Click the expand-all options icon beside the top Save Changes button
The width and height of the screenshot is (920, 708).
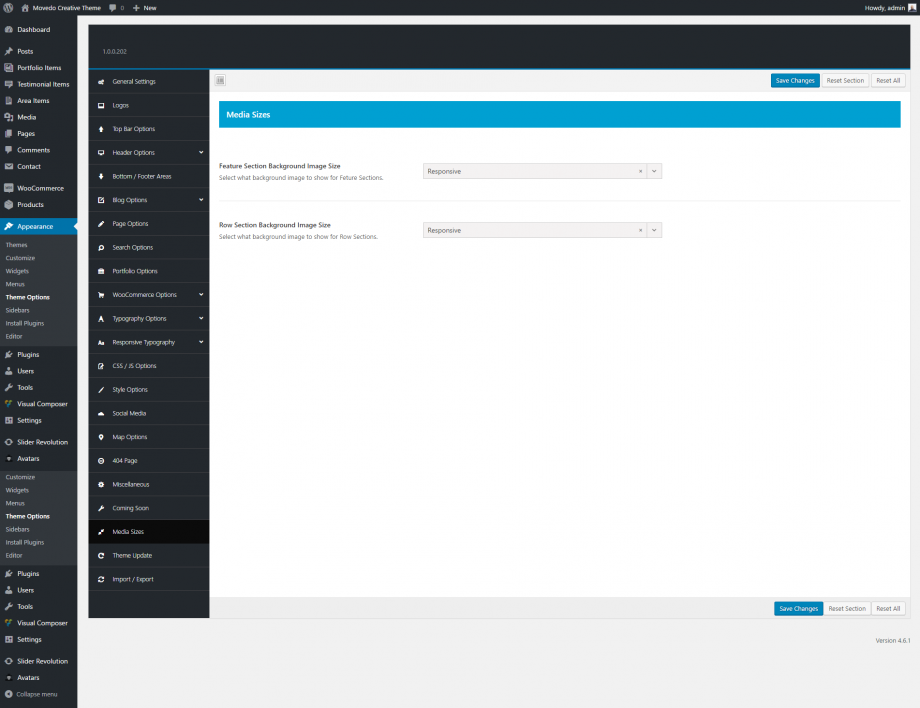click(220, 80)
